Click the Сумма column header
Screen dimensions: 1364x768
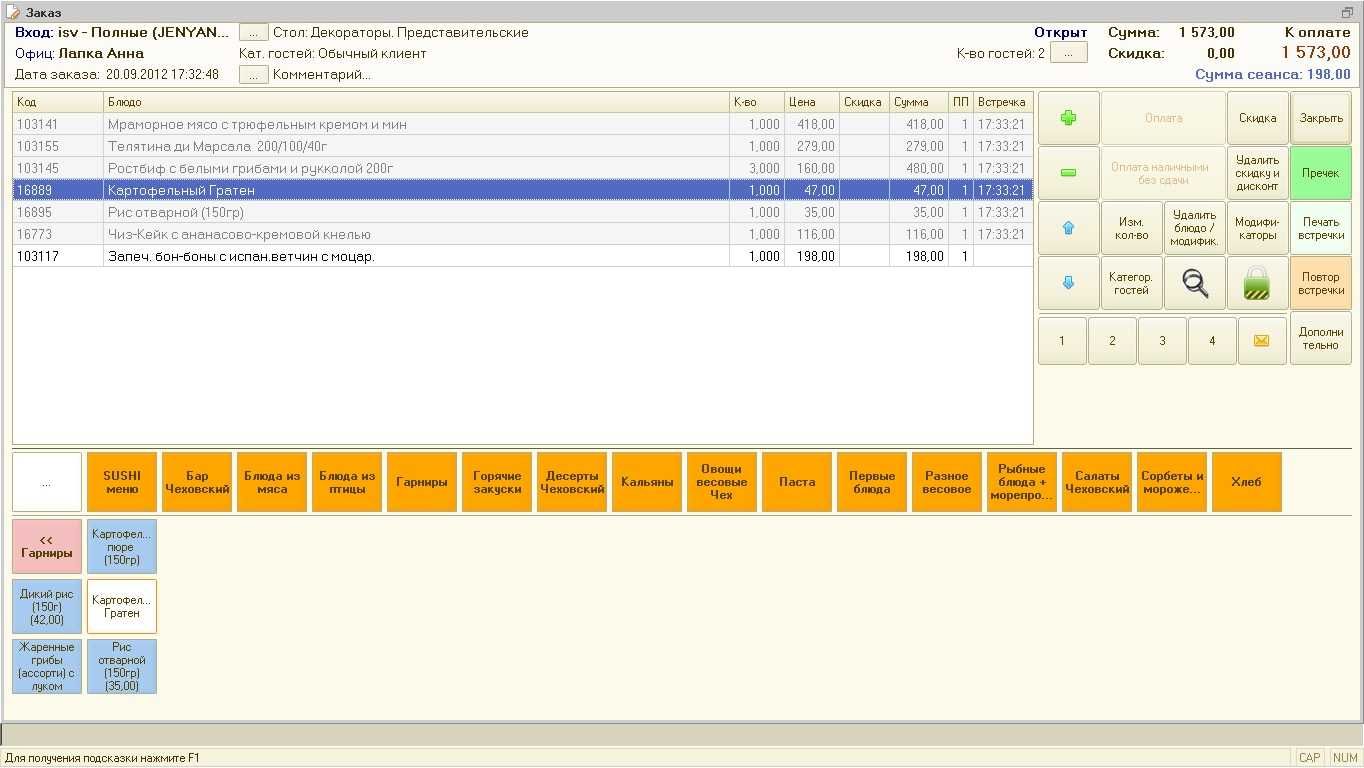[918, 102]
